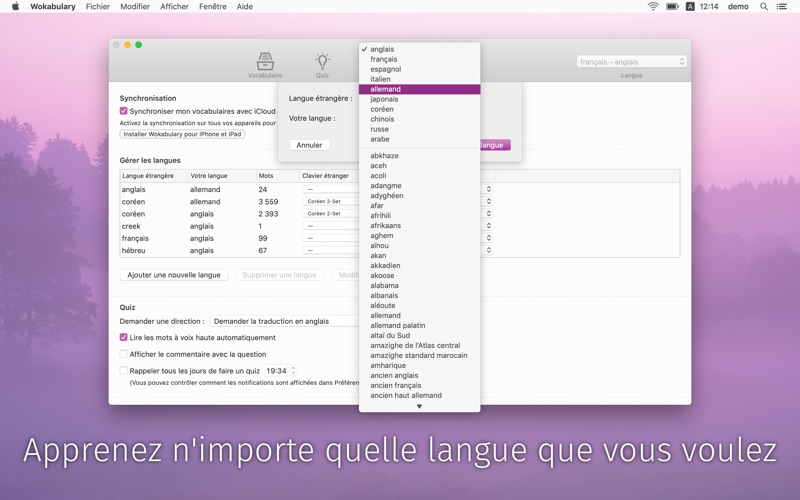Click the reminder time stepper arrows
This screenshot has width=800, height=500.
click(x=293, y=370)
